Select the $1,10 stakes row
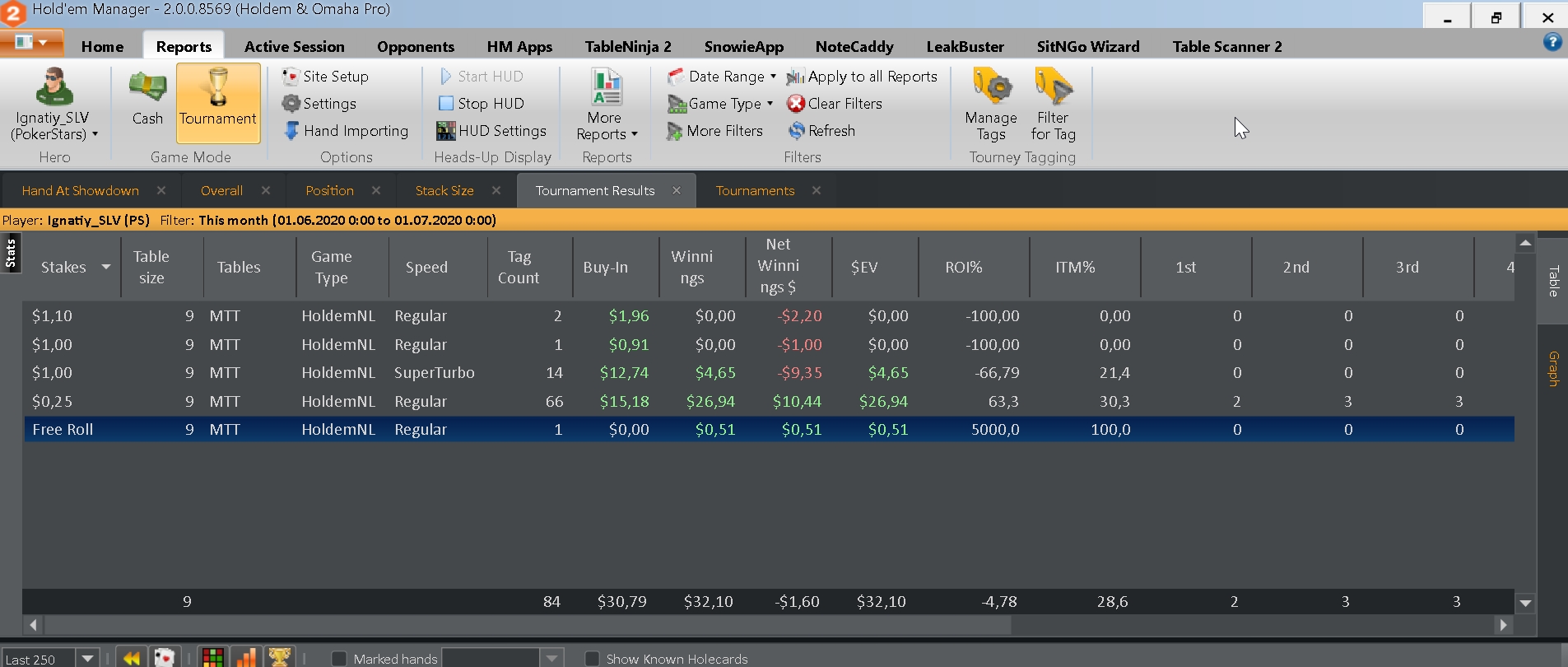The width and height of the screenshot is (1568, 667). [x=769, y=316]
